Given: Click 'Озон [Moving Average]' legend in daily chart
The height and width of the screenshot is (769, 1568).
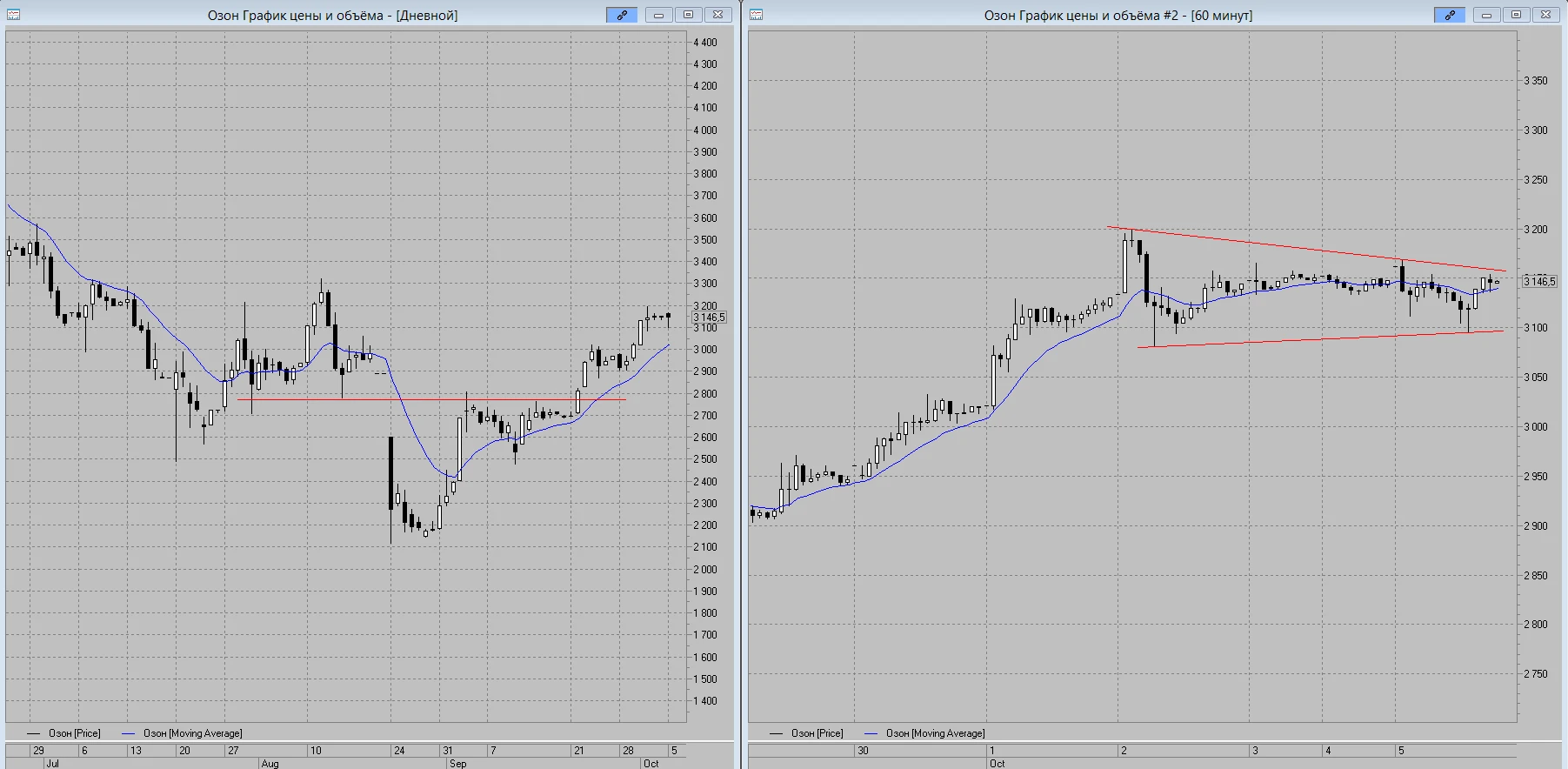Looking at the screenshot, I should (x=182, y=733).
